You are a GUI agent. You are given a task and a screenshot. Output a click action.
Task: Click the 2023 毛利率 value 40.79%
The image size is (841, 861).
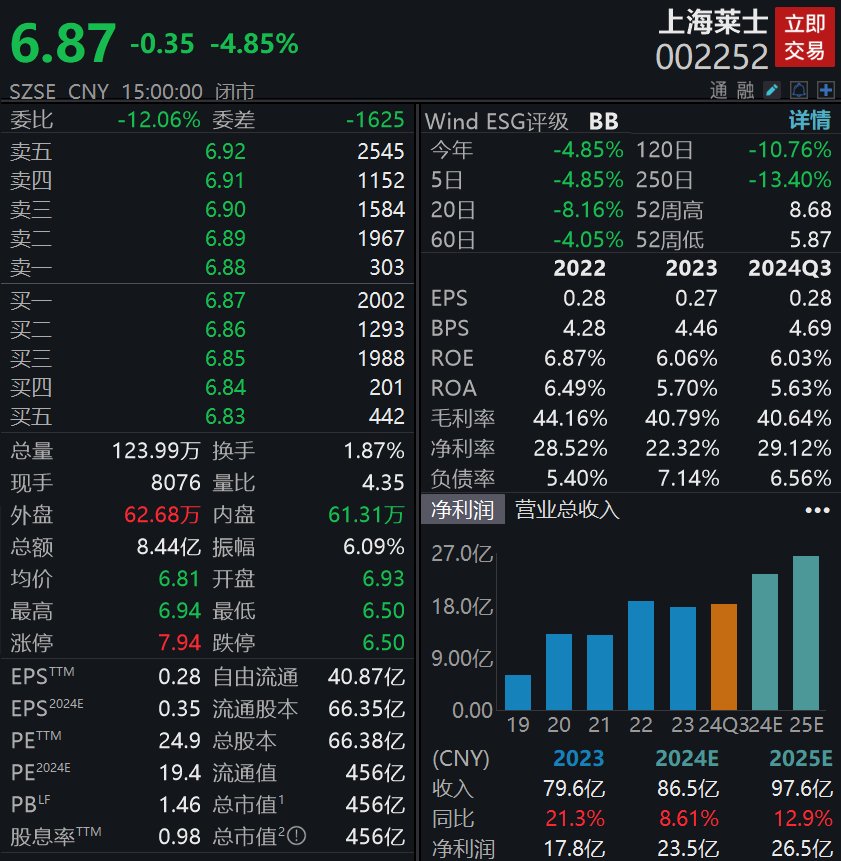click(682, 418)
